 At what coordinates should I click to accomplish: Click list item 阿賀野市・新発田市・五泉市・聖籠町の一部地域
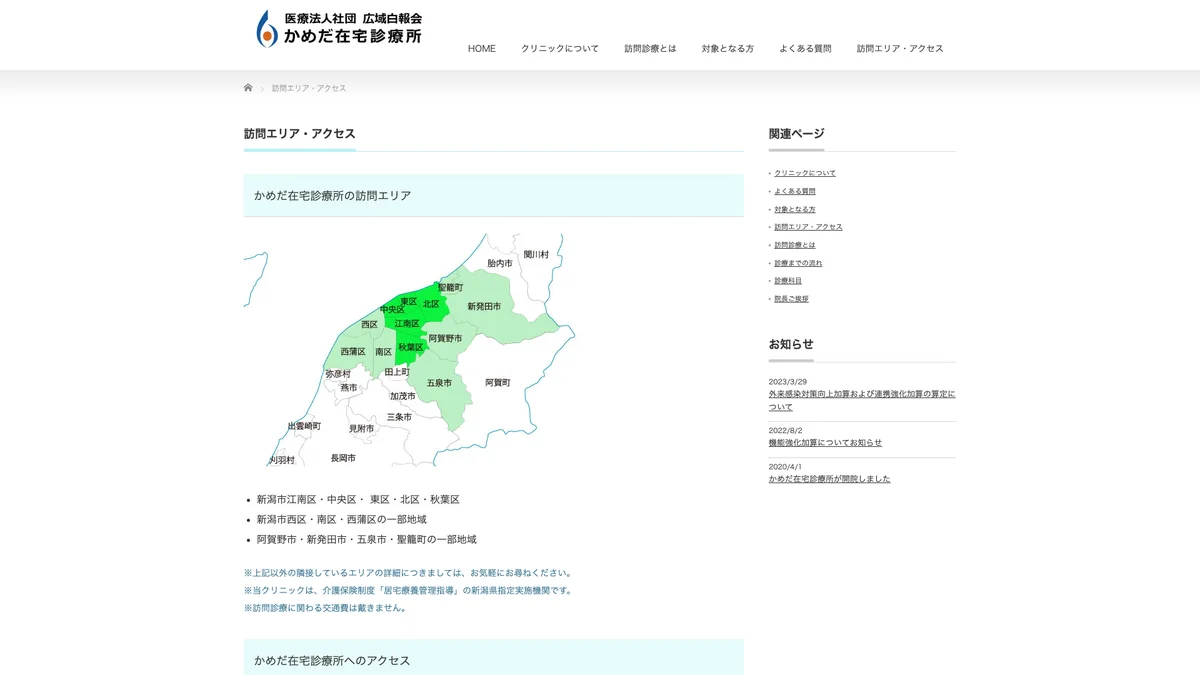click(x=367, y=539)
